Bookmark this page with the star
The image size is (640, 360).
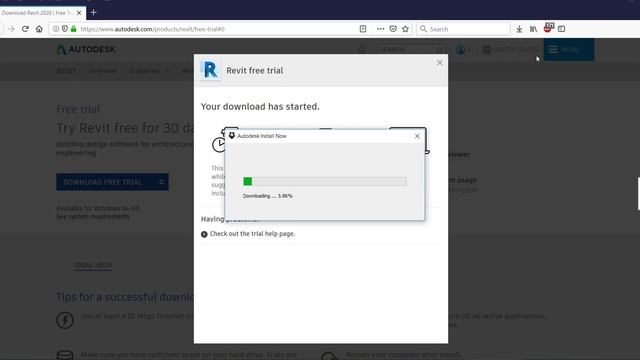(x=405, y=29)
